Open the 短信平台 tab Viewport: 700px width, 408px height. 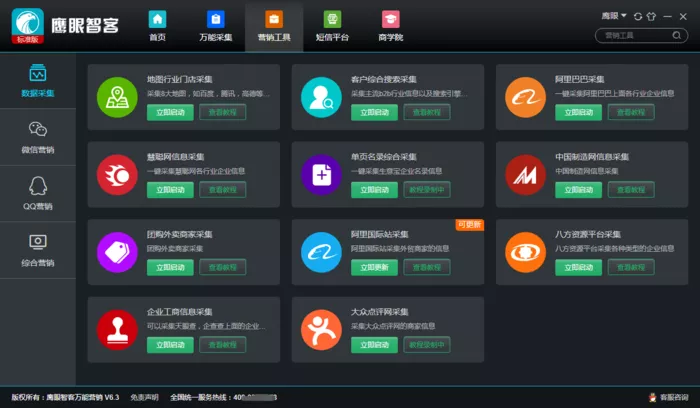tap(332, 27)
